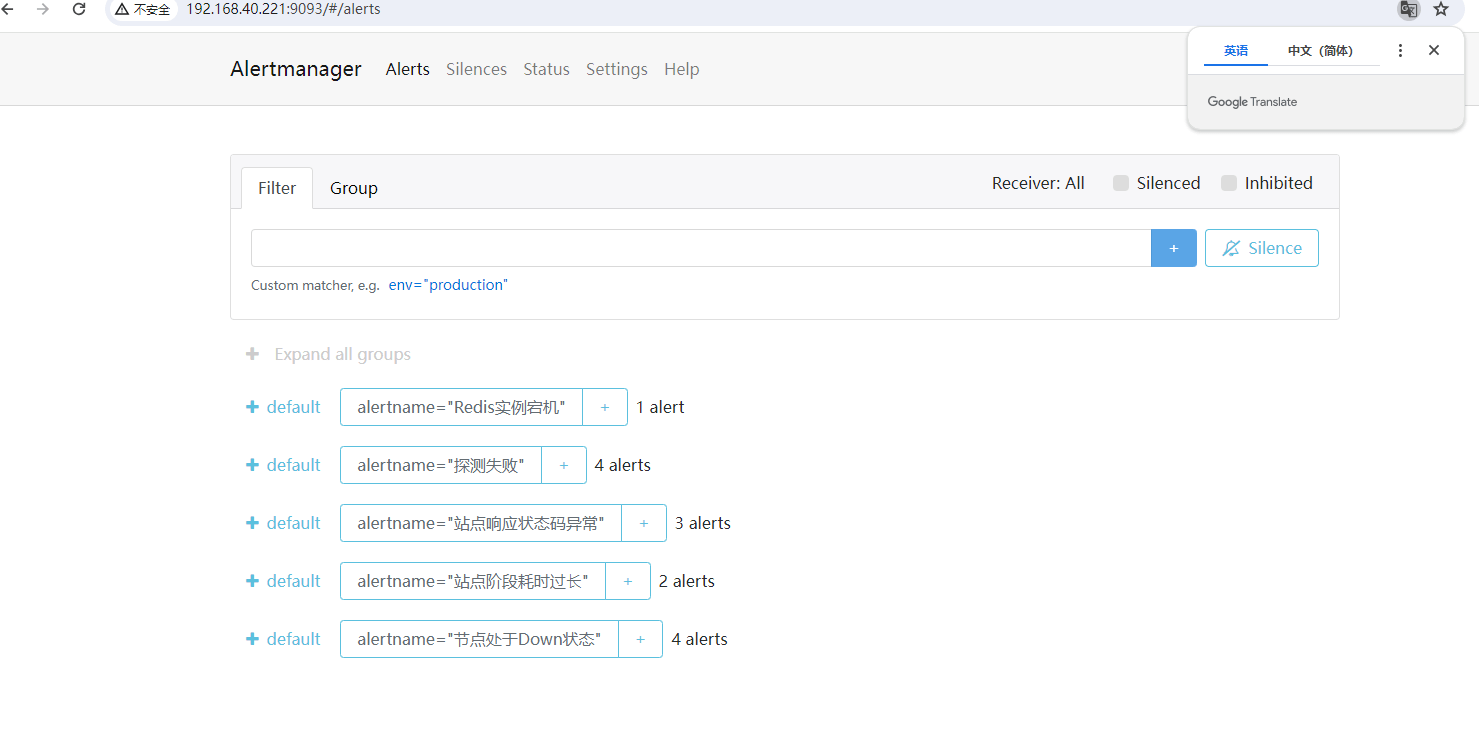Click the env="production" example matcher link
The width and height of the screenshot is (1479, 733).
click(448, 285)
